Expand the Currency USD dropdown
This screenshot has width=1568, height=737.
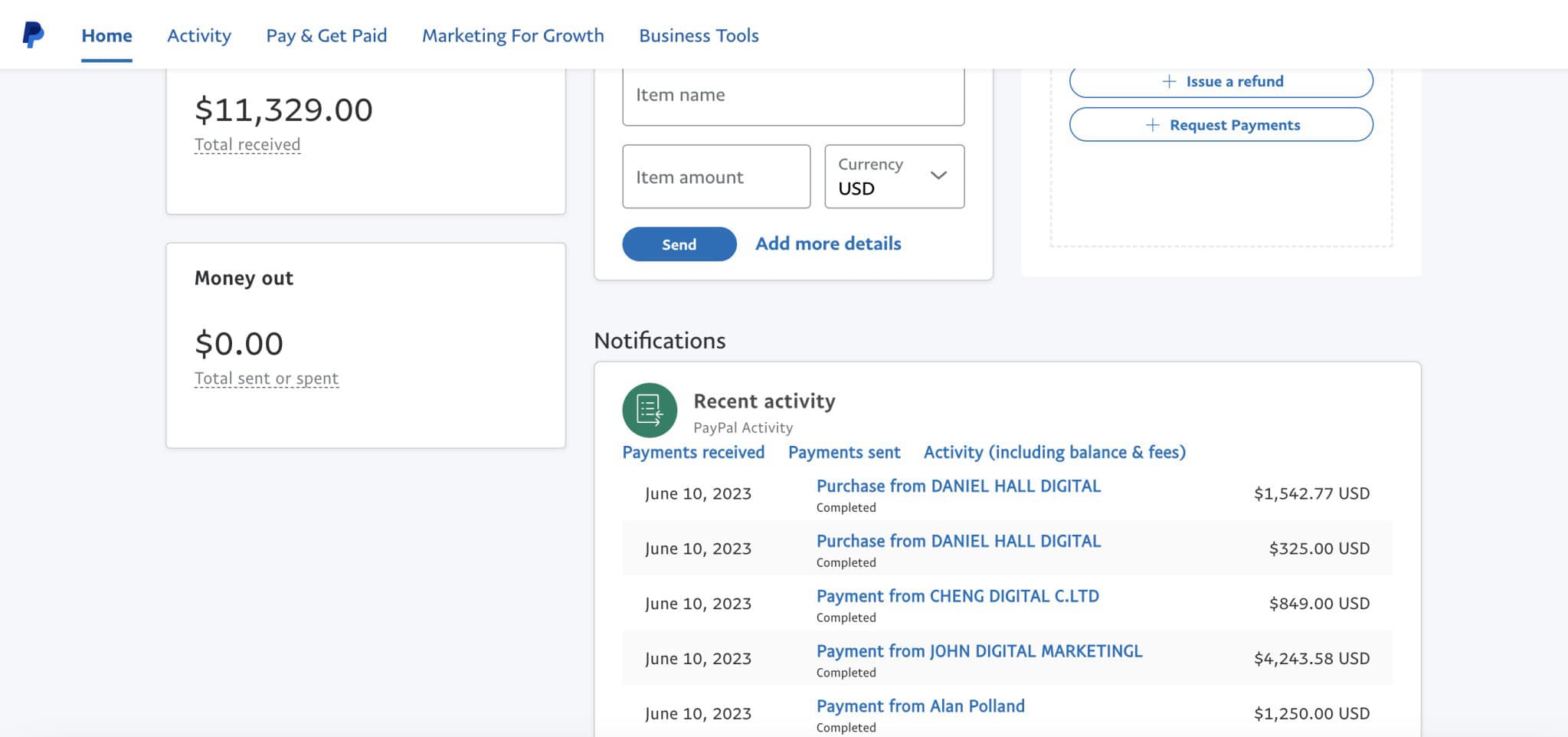pos(894,176)
